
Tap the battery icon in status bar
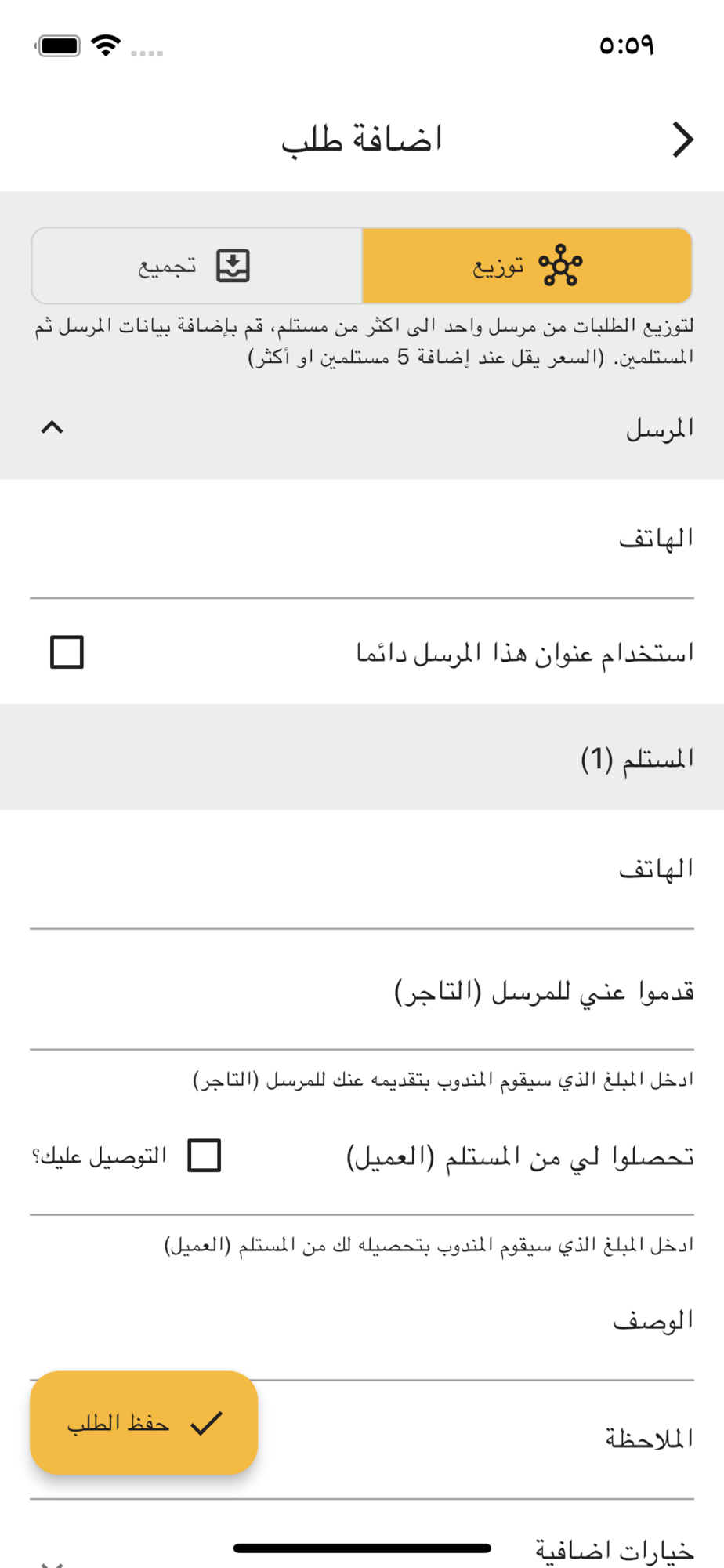click(58, 46)
